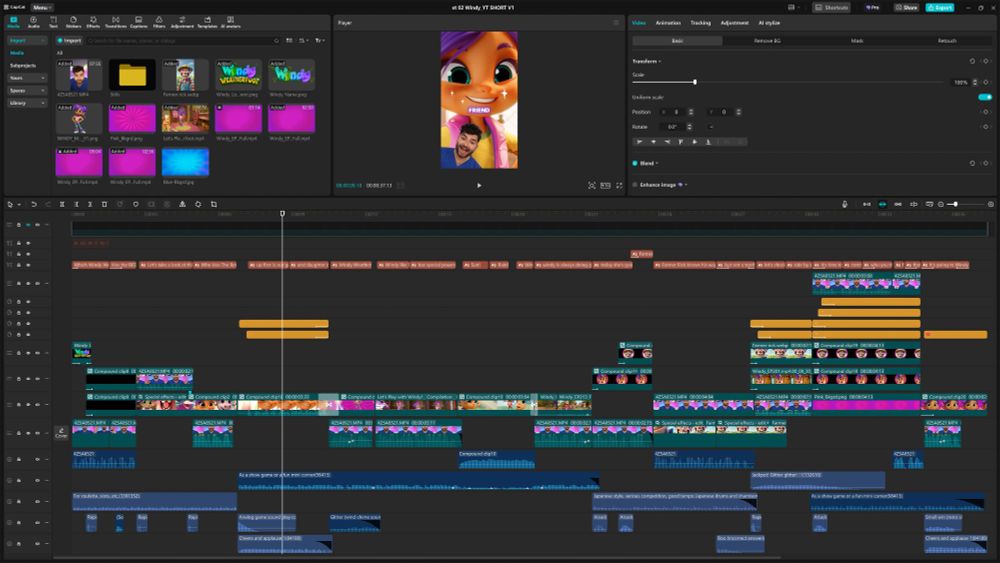Expand the Yours section in sidebar
Image resolution: width=1000 pixels, height=563 pixels.
click(27, 78)
